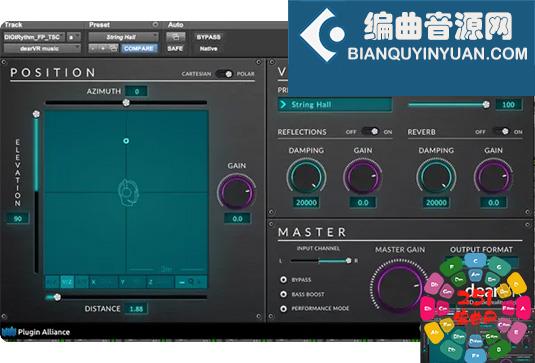Viewport: 535px width, 363px height.
Task: Click the distance slider handle
Action: [57, 297]
